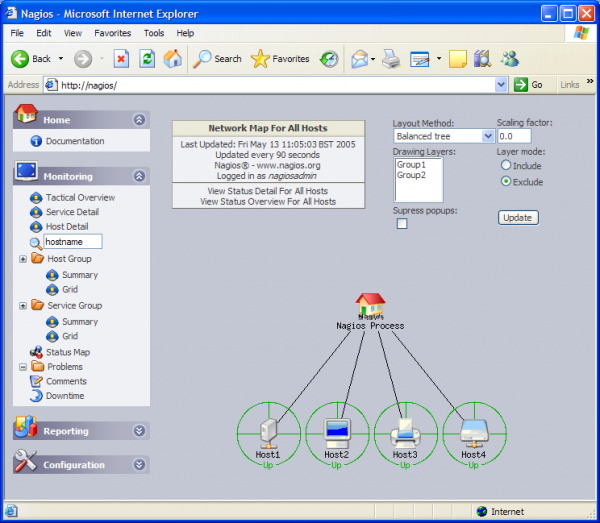
Task: Select the Host4 drive icon on map
Action: click(x=473, y=431)
